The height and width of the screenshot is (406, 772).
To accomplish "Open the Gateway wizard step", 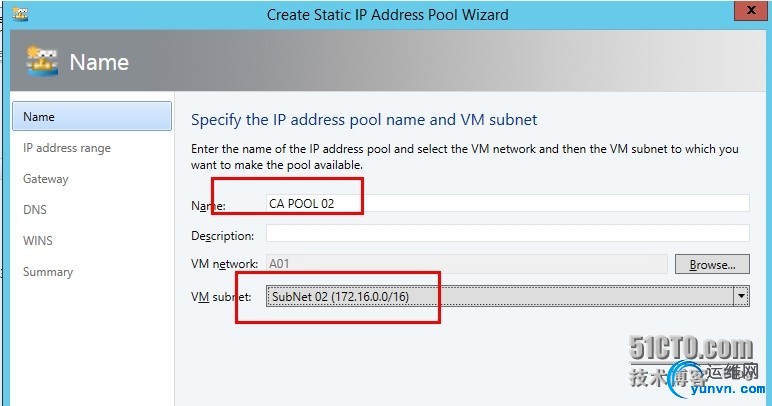I will tap(46, 179).
